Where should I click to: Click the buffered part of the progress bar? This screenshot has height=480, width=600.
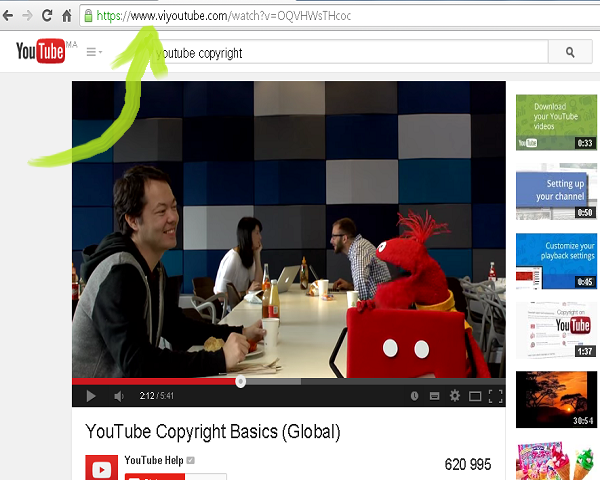(273, 381)
